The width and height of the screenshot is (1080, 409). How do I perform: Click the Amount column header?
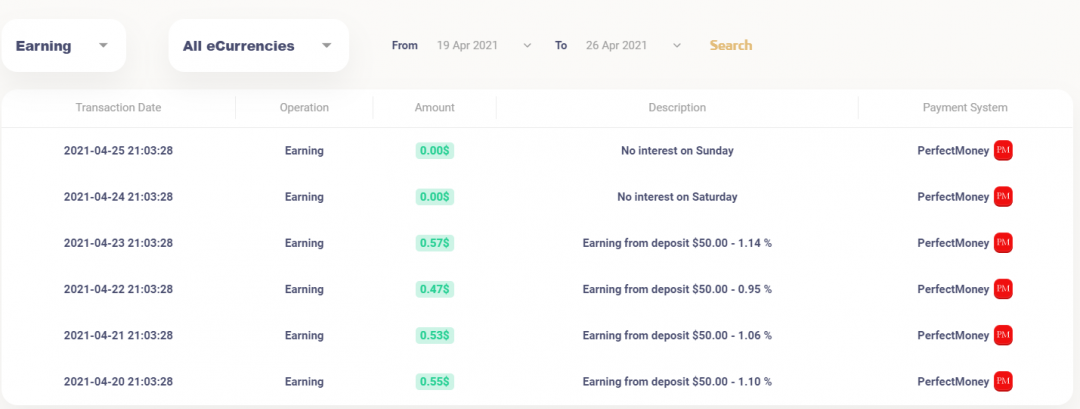[x=434, y=108]
